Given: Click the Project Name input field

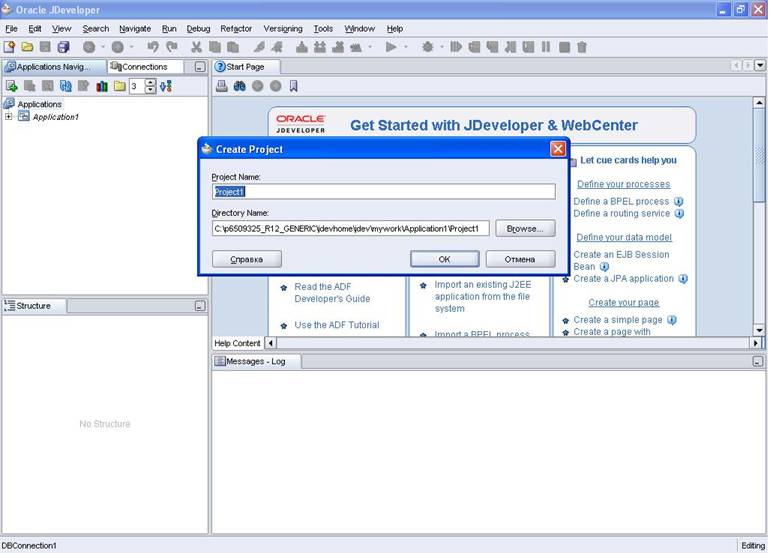Looking at the screenshot, I should tap(384, 192).
